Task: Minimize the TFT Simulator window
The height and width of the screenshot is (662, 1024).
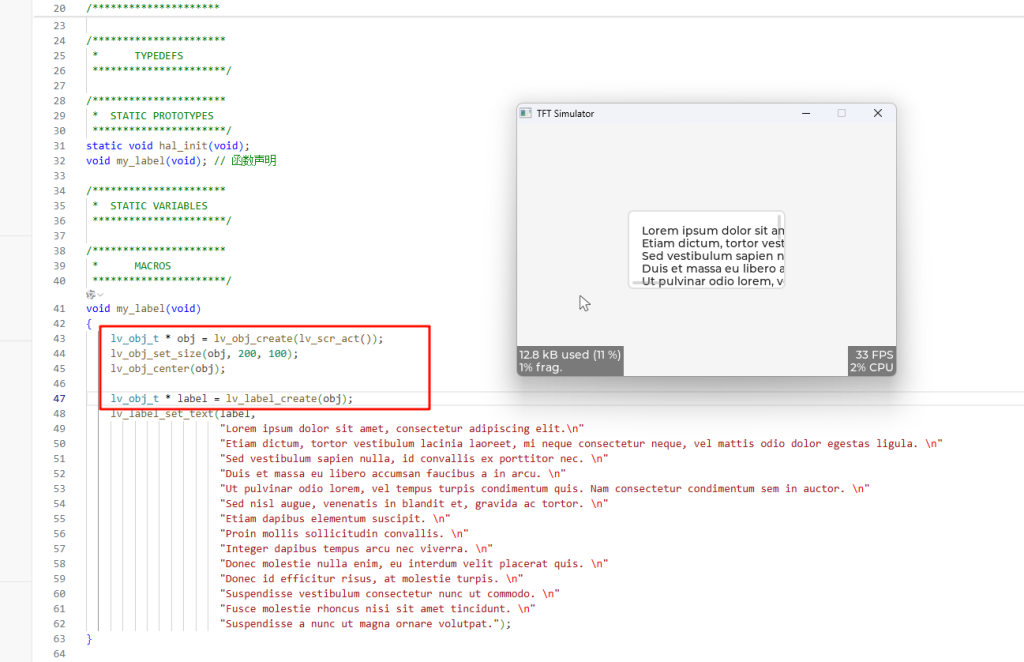Action: [807, 114]
